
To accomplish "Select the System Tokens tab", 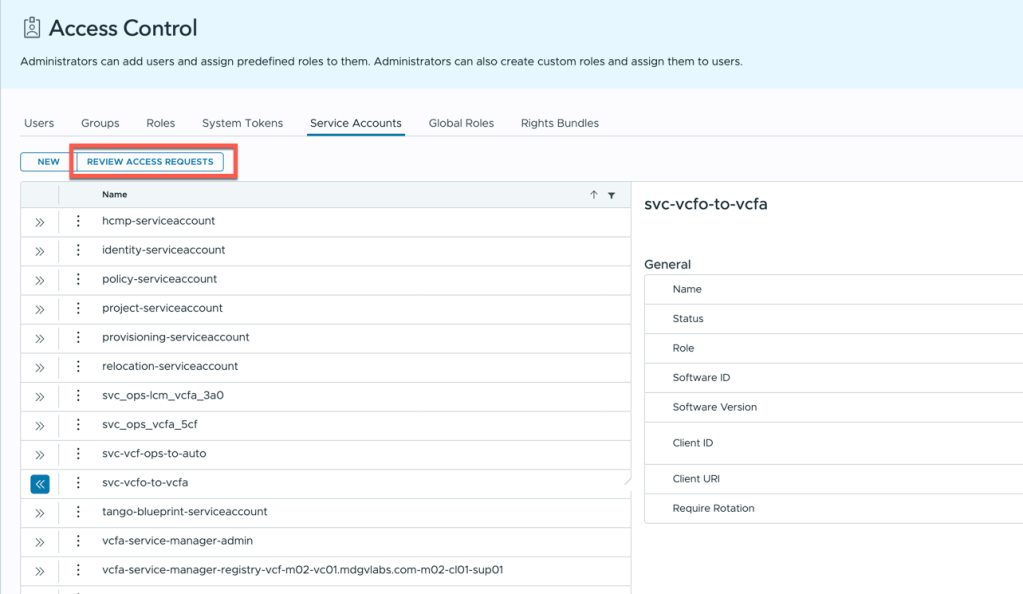I will (x=242, y=123).
